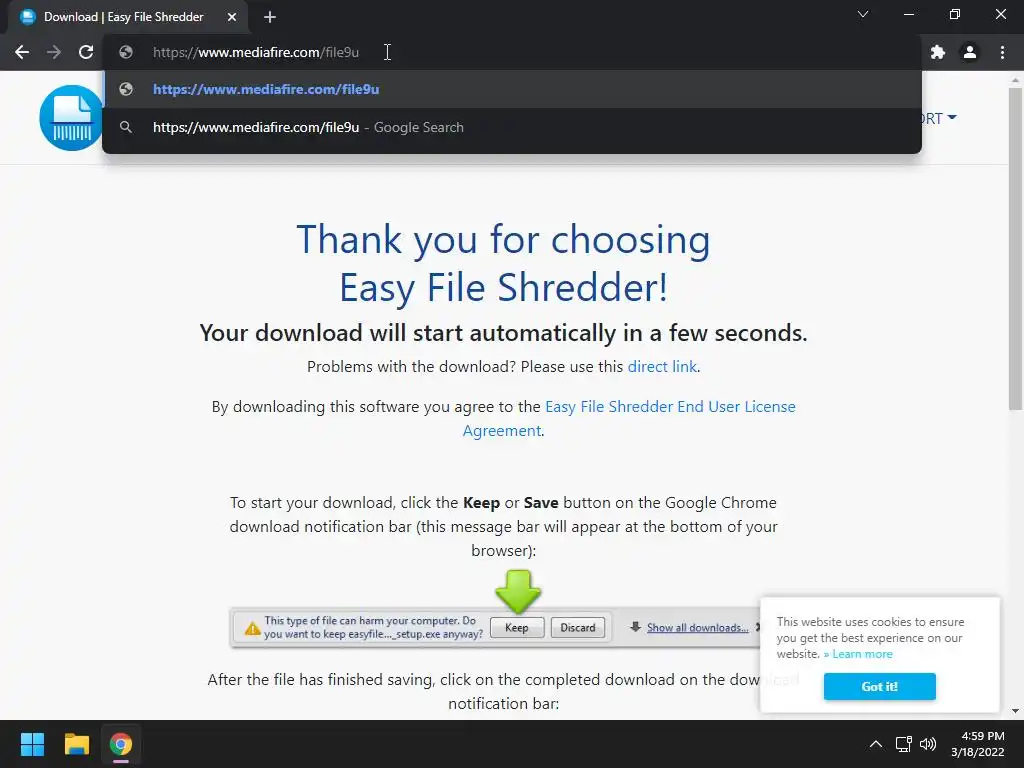This screenshot has height=768, width=1024.
Task: Select the Download | Easy File Shredder tab
Action: pos(127,17)
